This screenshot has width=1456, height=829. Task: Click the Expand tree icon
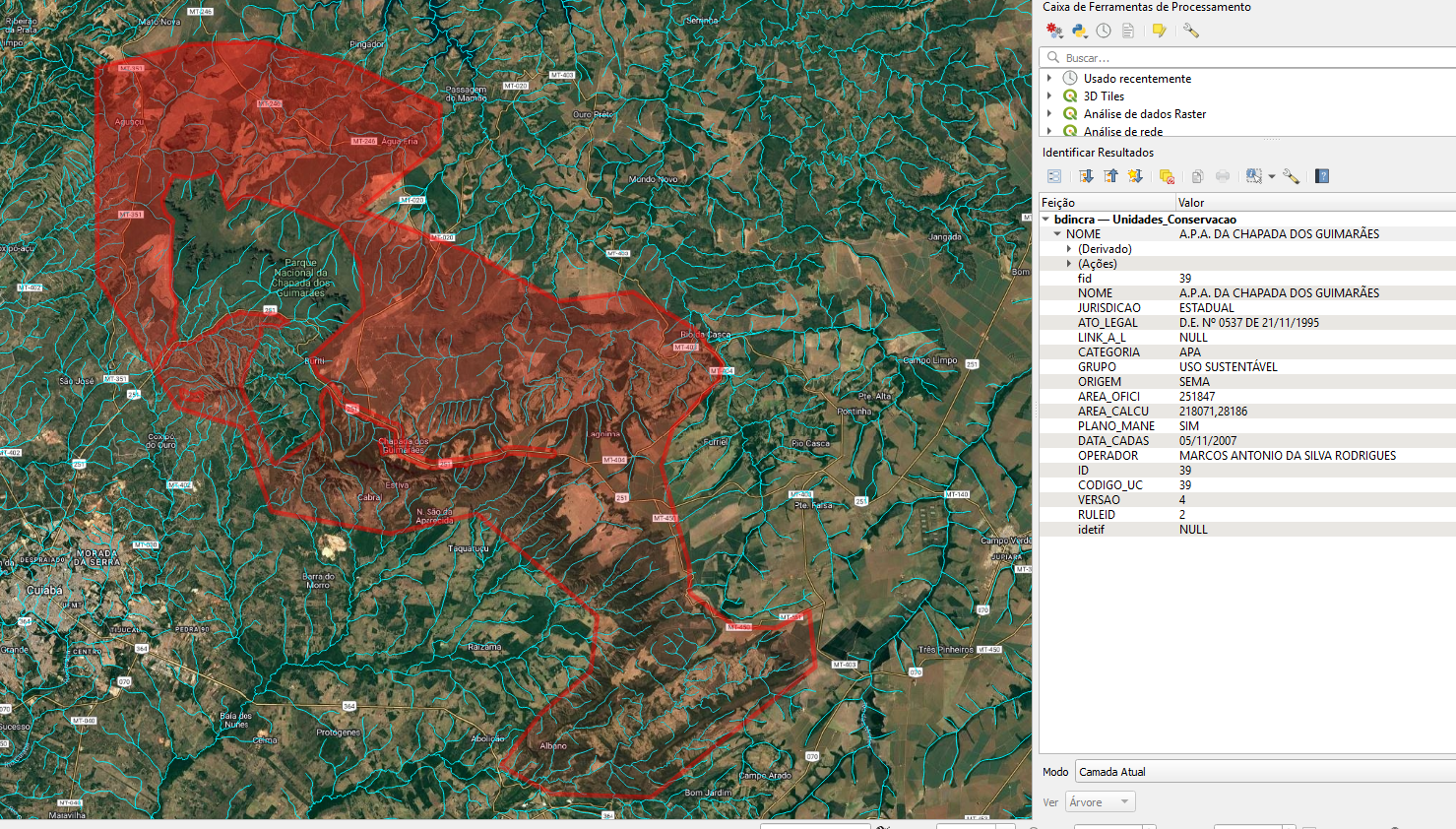1086,176
